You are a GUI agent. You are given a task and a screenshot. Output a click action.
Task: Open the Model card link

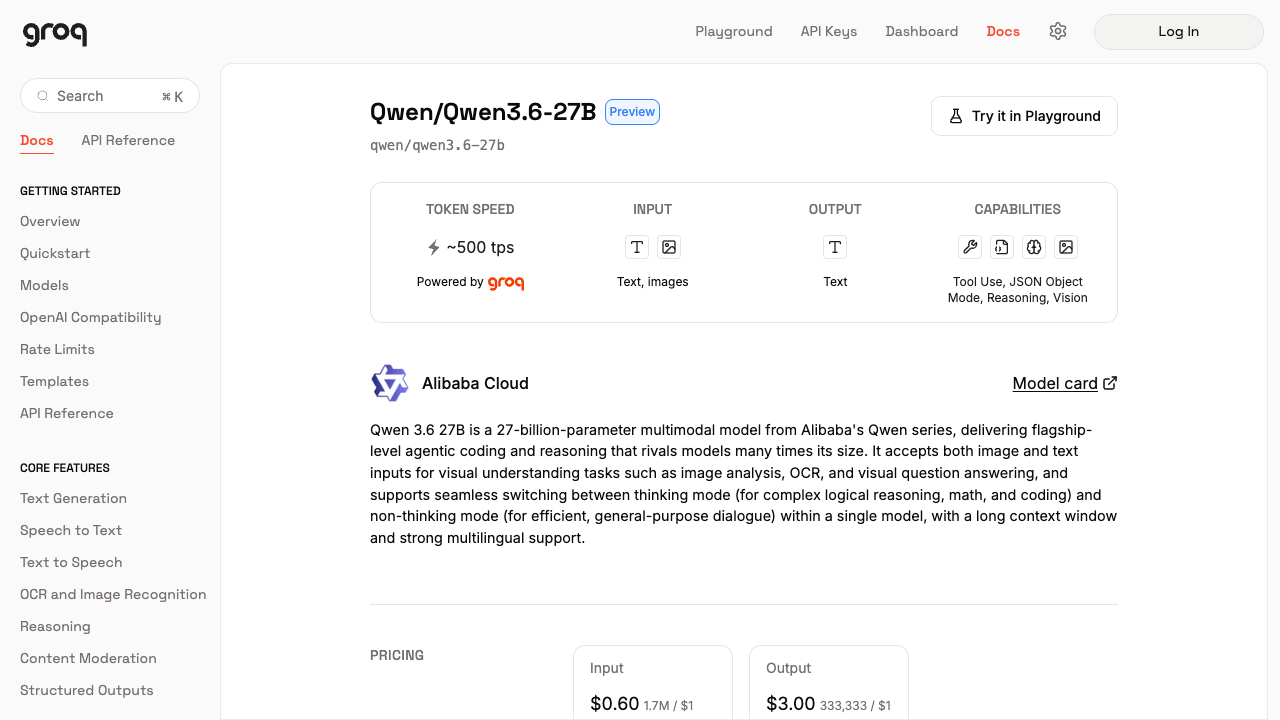[x=1055, y=383]
